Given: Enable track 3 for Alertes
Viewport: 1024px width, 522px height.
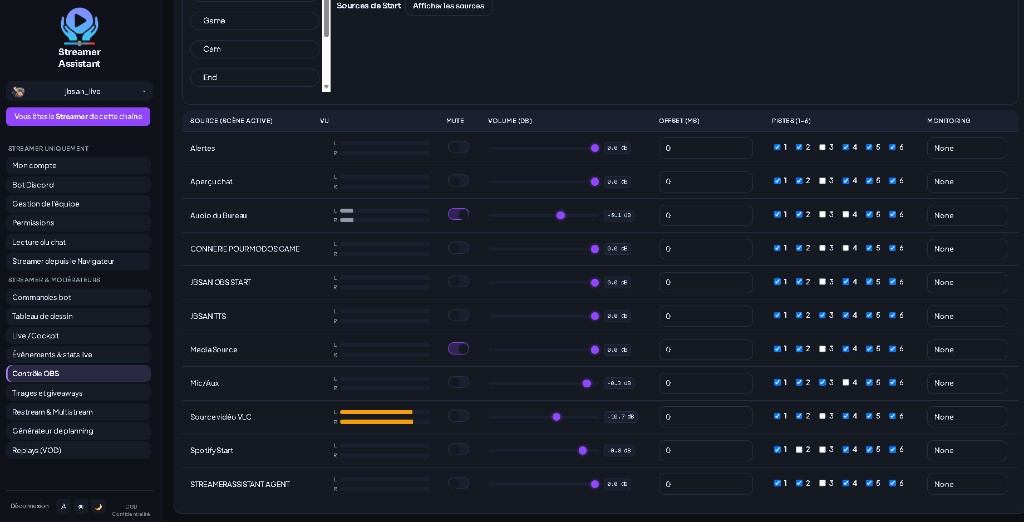Looking at the screenshot, I should [822, 148].
